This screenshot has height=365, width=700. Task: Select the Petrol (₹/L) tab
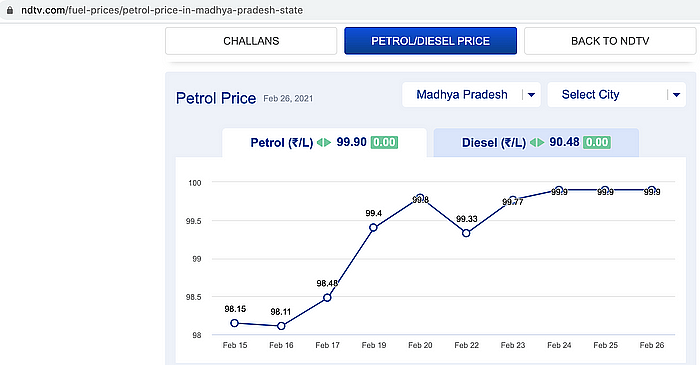click(324, 143)
